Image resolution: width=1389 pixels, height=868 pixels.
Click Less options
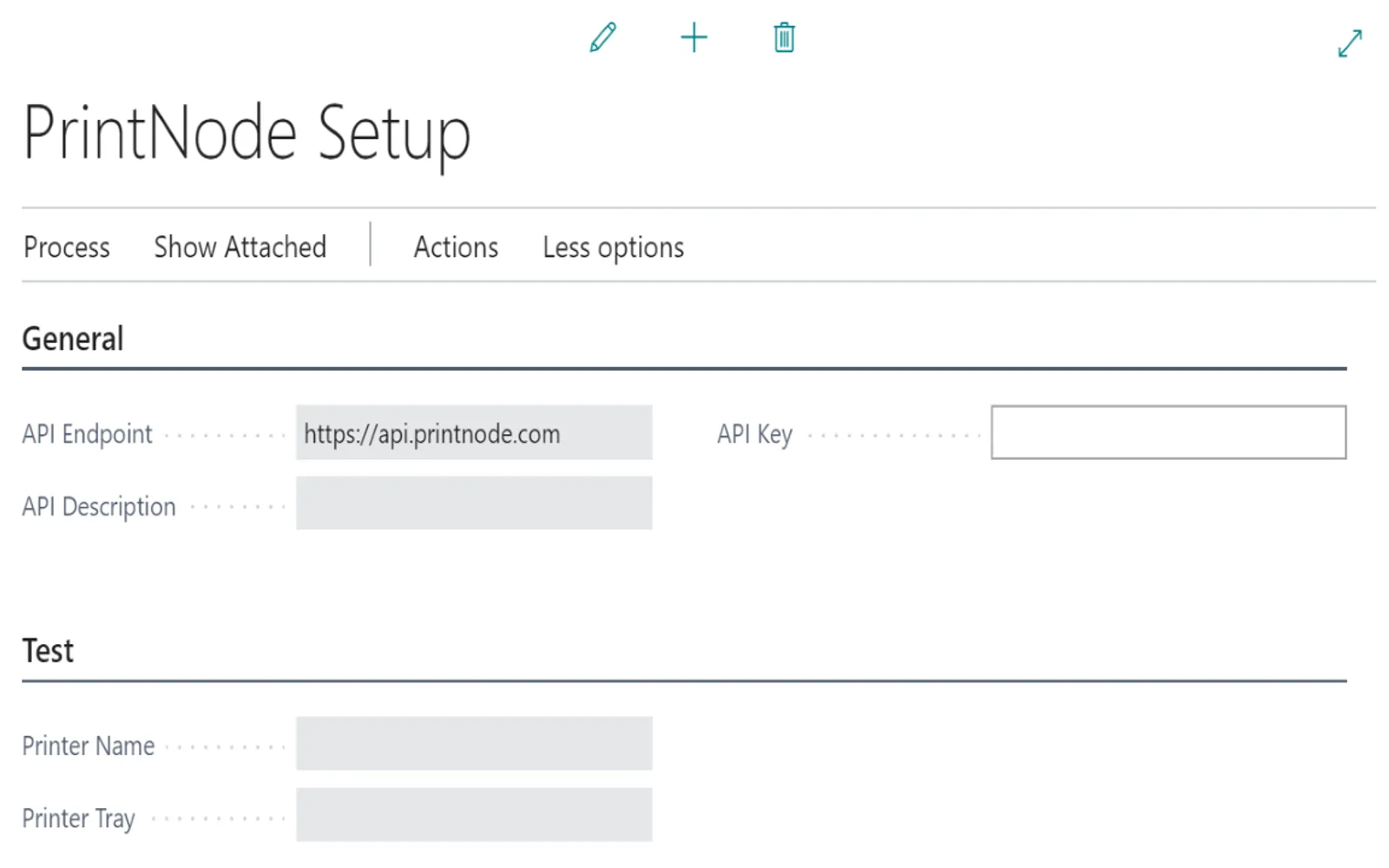[x=614, y=248]
